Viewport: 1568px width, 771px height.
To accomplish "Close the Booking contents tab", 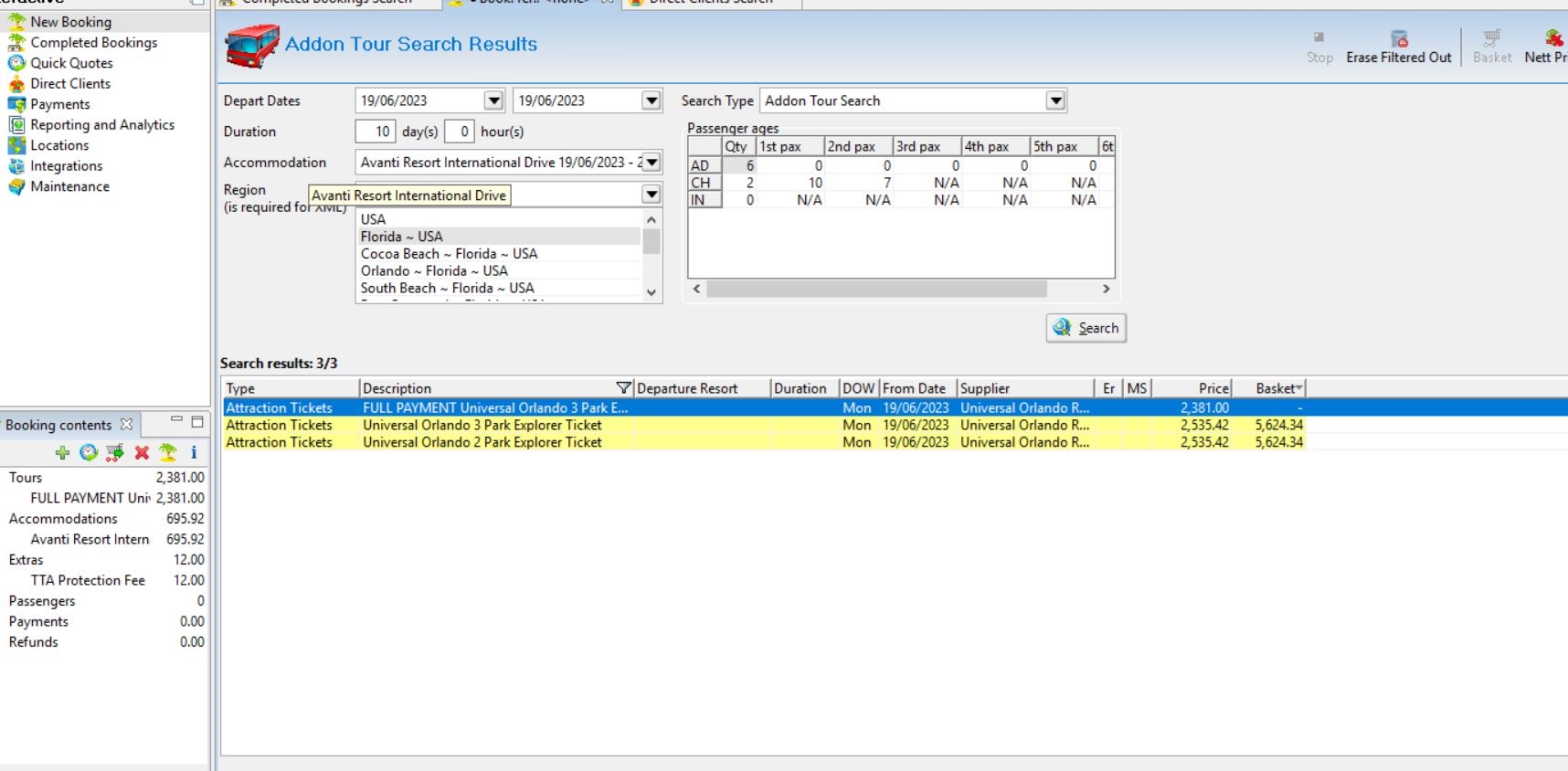I will [127, 425].
